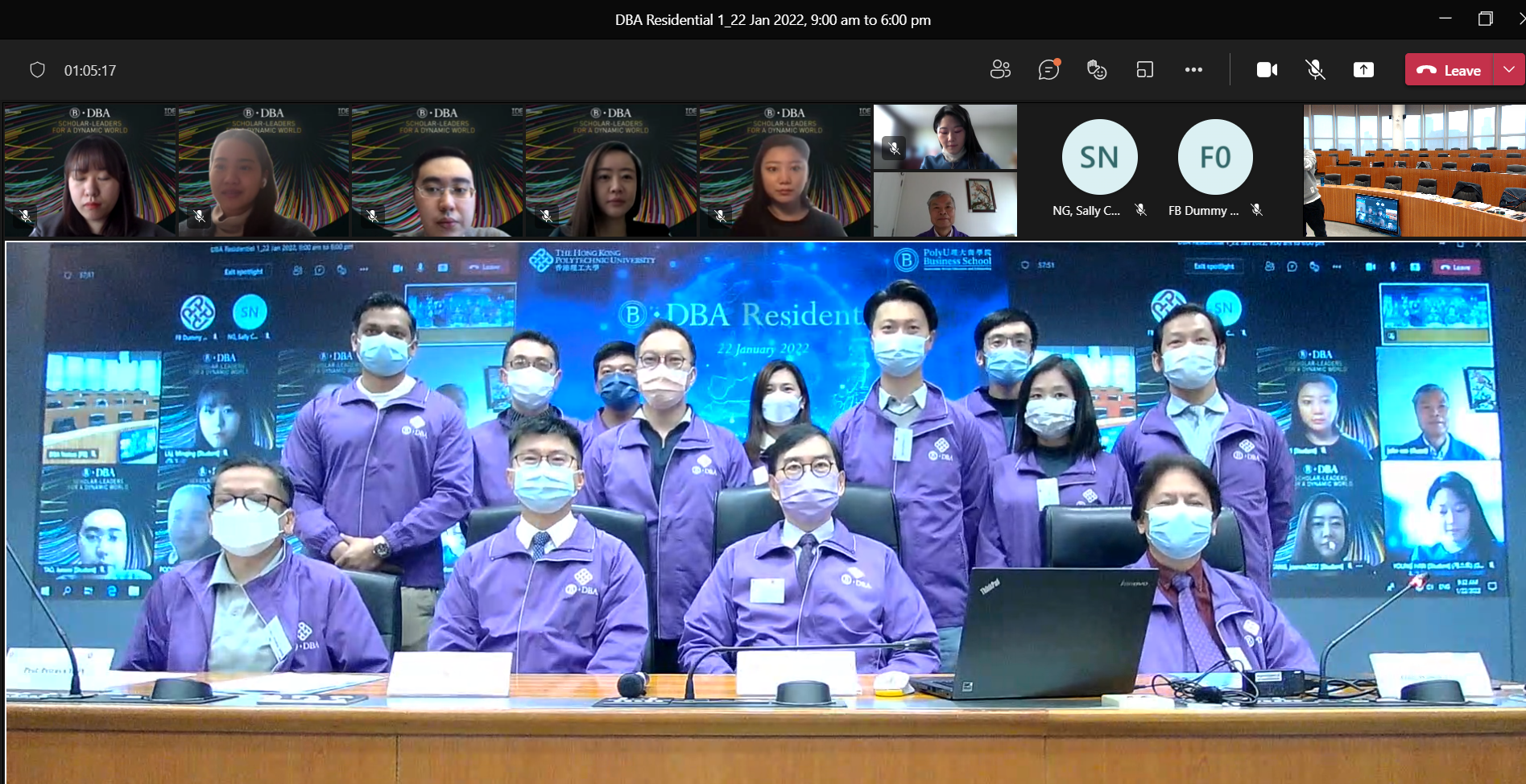Screen dimensions: 1526x784
Task: Restore down the meeting window
Action: coord(1486,19)
